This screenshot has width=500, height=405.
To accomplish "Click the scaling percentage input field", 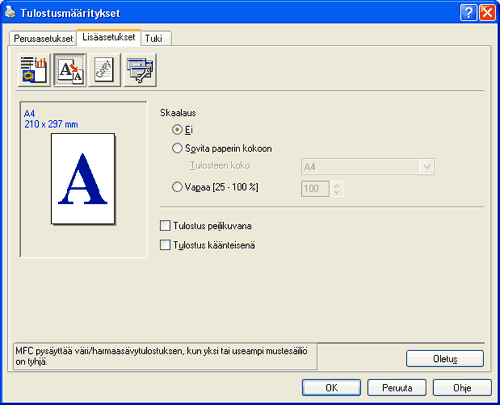I will [315, 189].
